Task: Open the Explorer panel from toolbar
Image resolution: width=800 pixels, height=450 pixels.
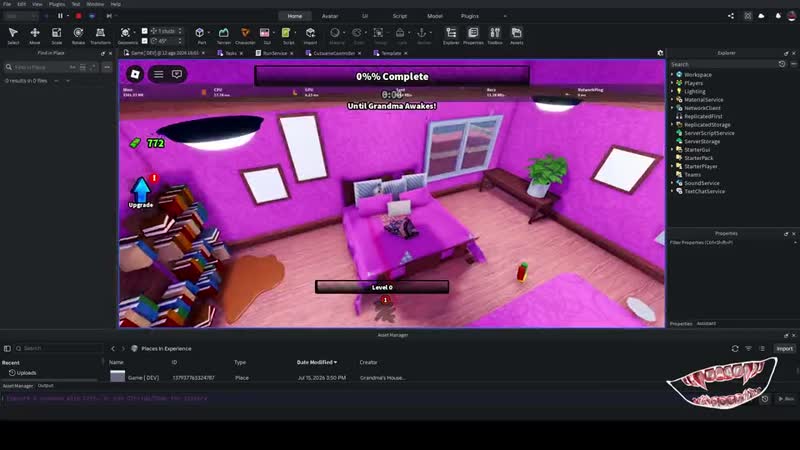Action: (451, 34)
